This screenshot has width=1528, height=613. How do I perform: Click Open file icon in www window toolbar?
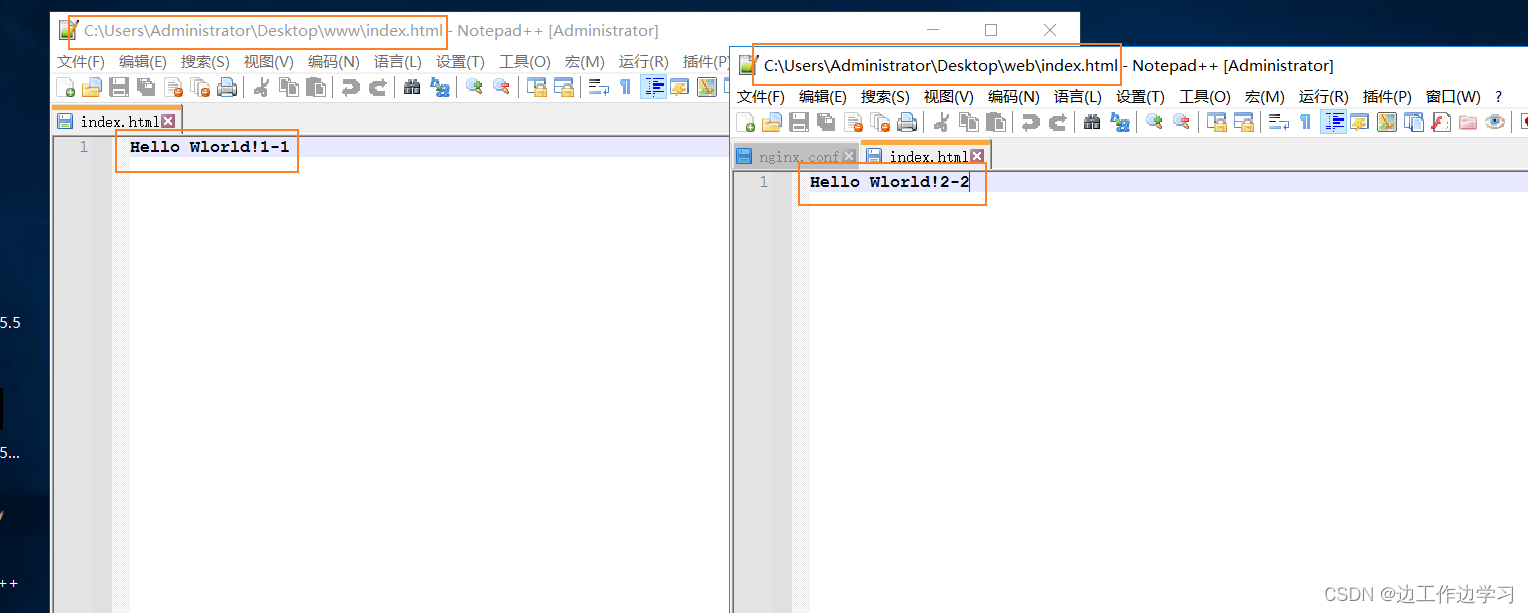click(x=92, y=87)
